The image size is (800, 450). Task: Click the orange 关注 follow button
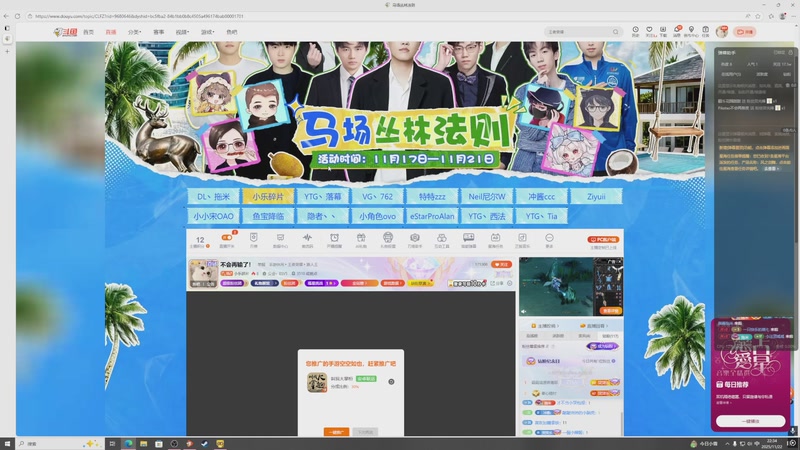pyautogui.click(x=501, y=264)
